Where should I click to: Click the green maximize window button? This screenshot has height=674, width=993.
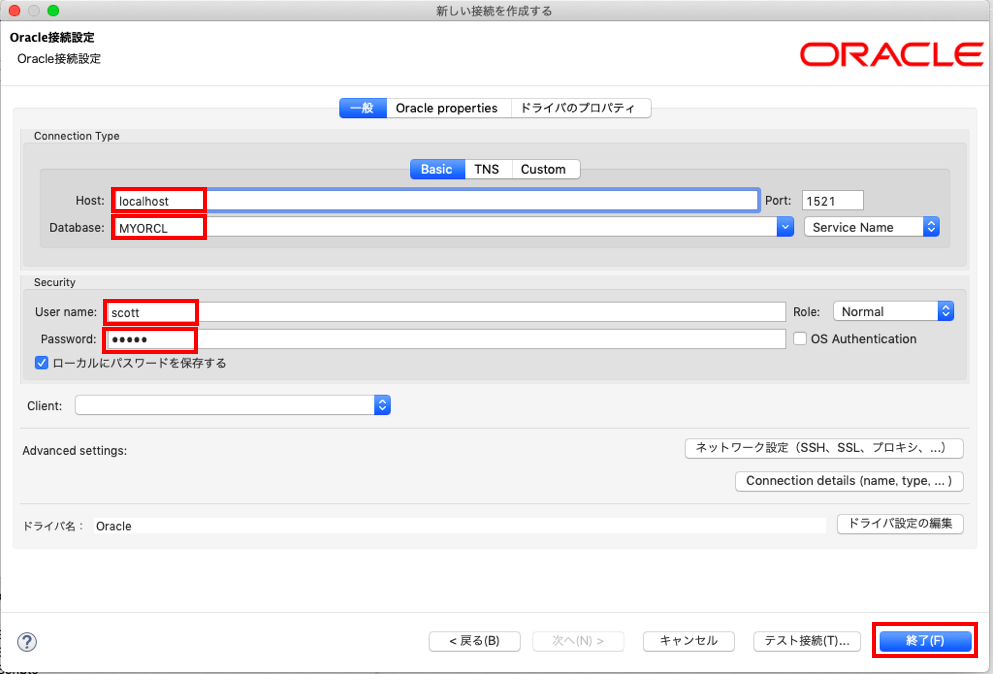pyautogui.click(x=53, y=10)
